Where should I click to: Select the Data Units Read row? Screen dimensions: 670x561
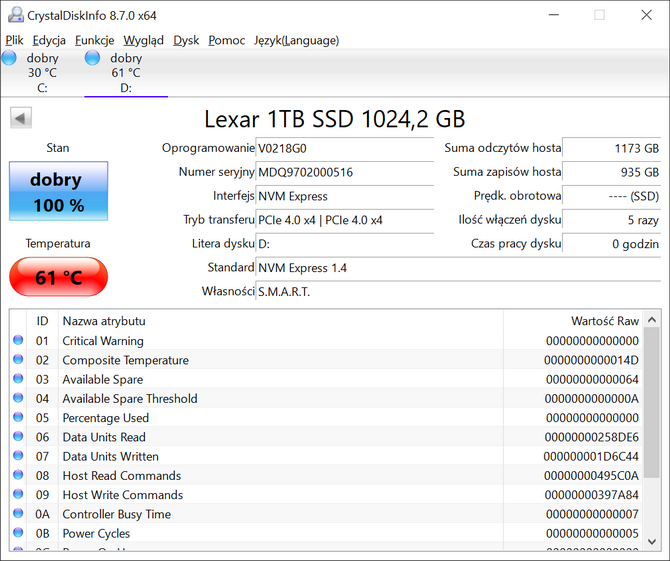coord(326,437)
